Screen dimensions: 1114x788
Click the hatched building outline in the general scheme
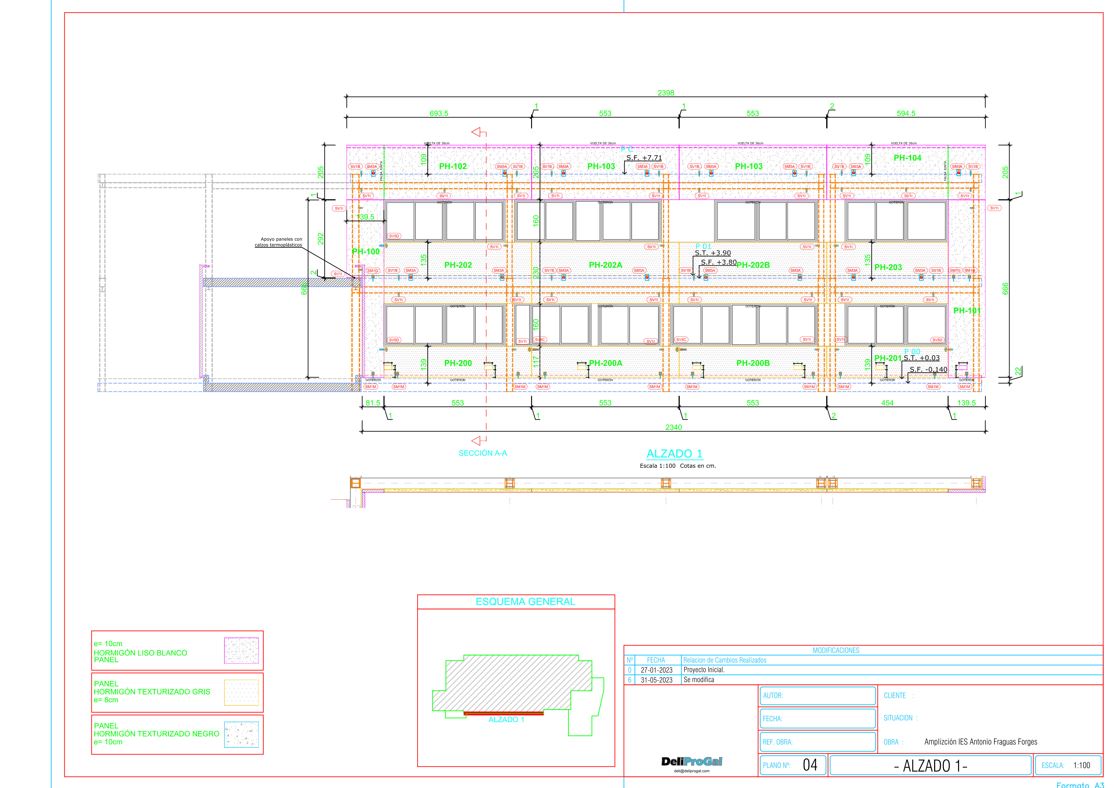point(513,684)
